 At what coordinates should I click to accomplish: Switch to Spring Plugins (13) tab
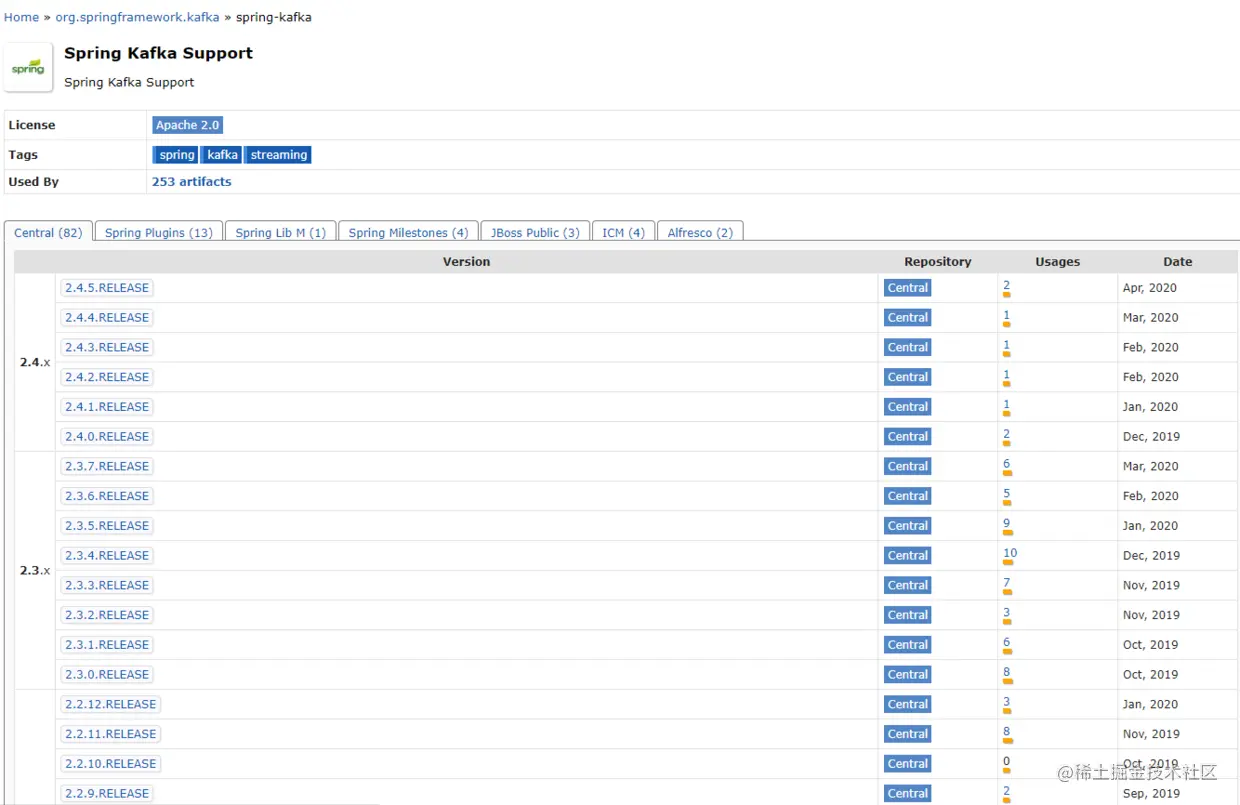pos(158,232)
